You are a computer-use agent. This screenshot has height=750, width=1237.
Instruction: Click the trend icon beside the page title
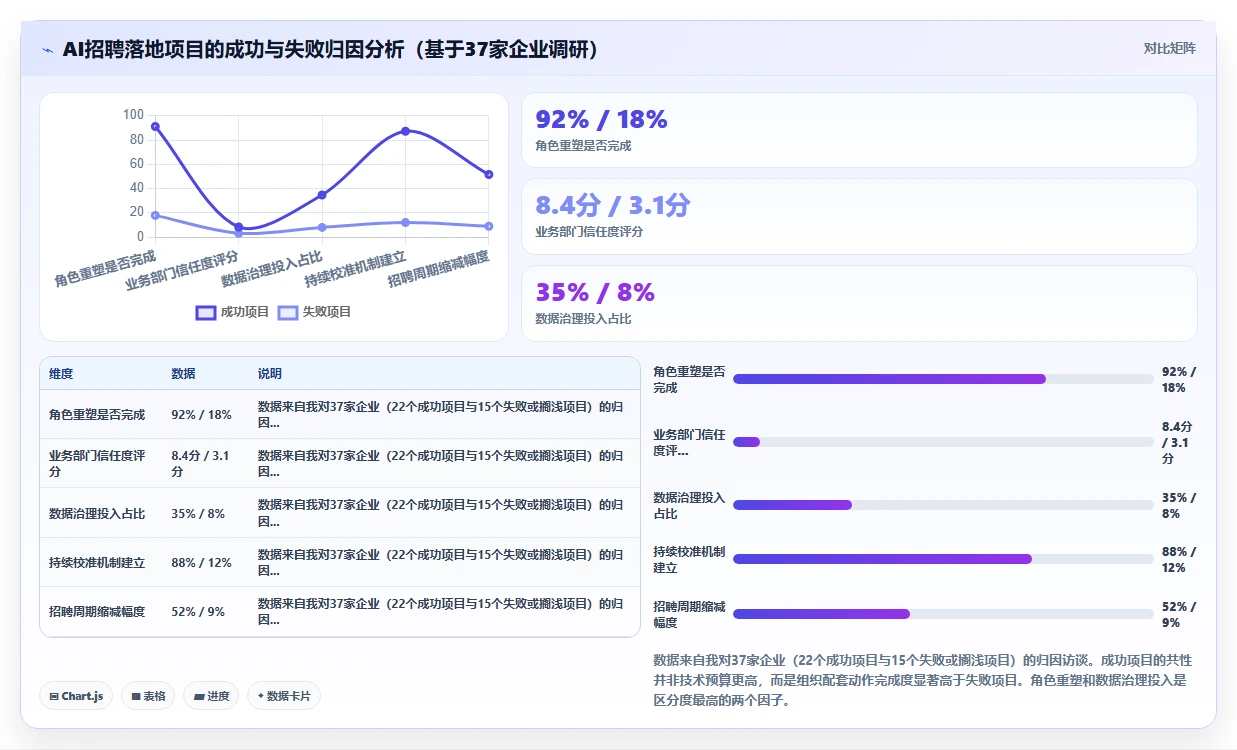47,50
